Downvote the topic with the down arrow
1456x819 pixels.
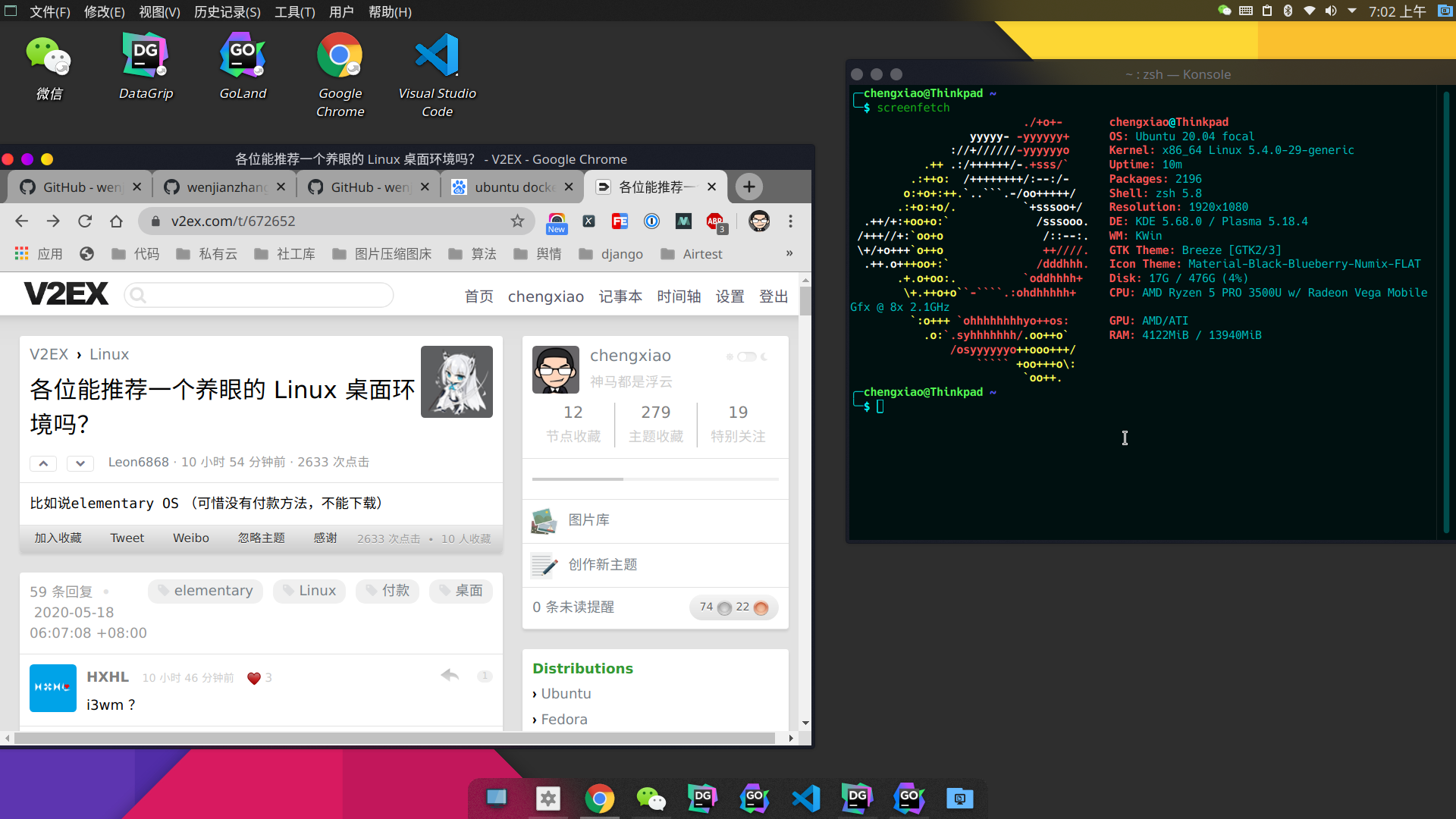(80, 463)
